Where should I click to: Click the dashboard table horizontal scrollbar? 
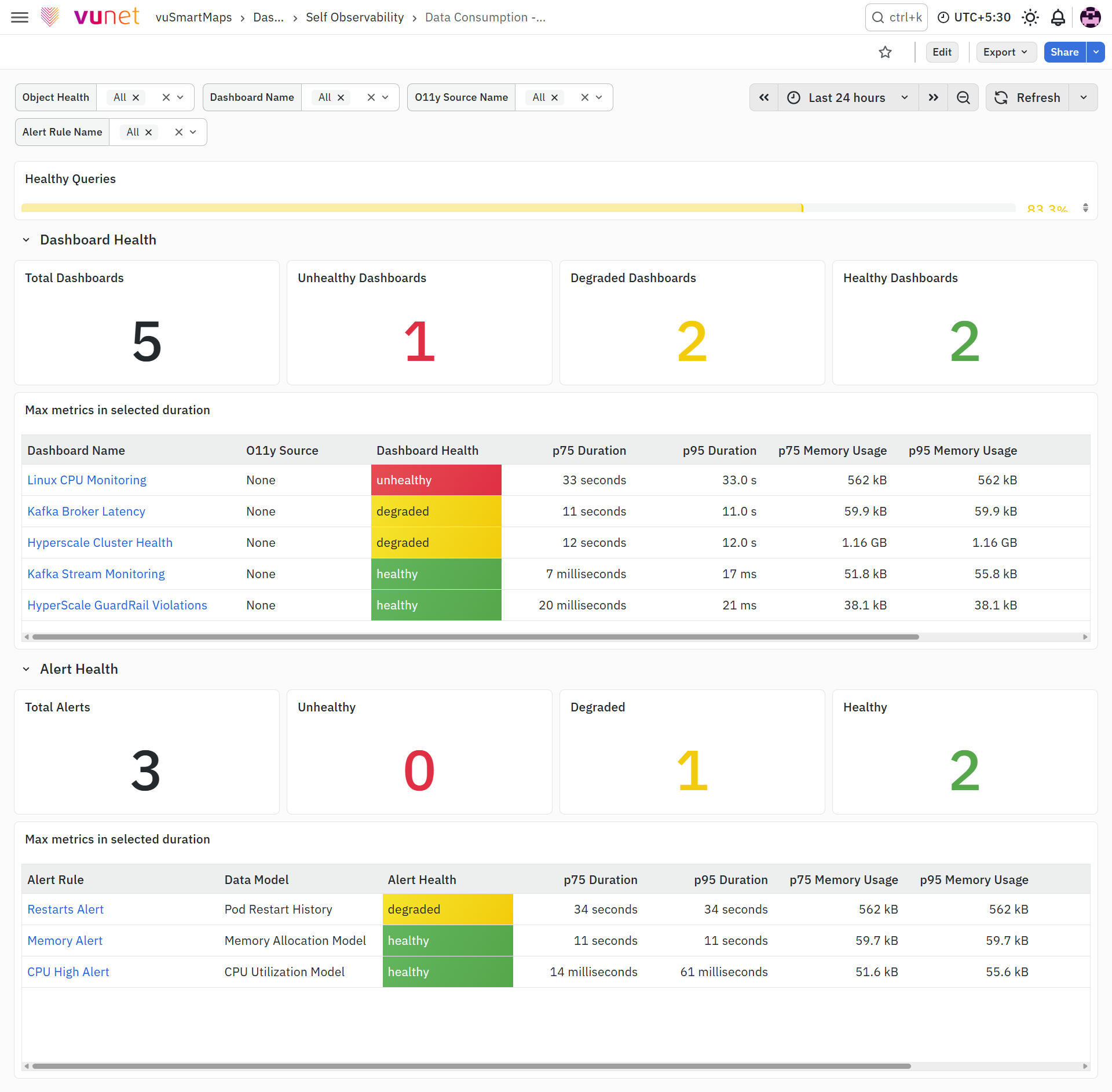click(x=475, y=637)
